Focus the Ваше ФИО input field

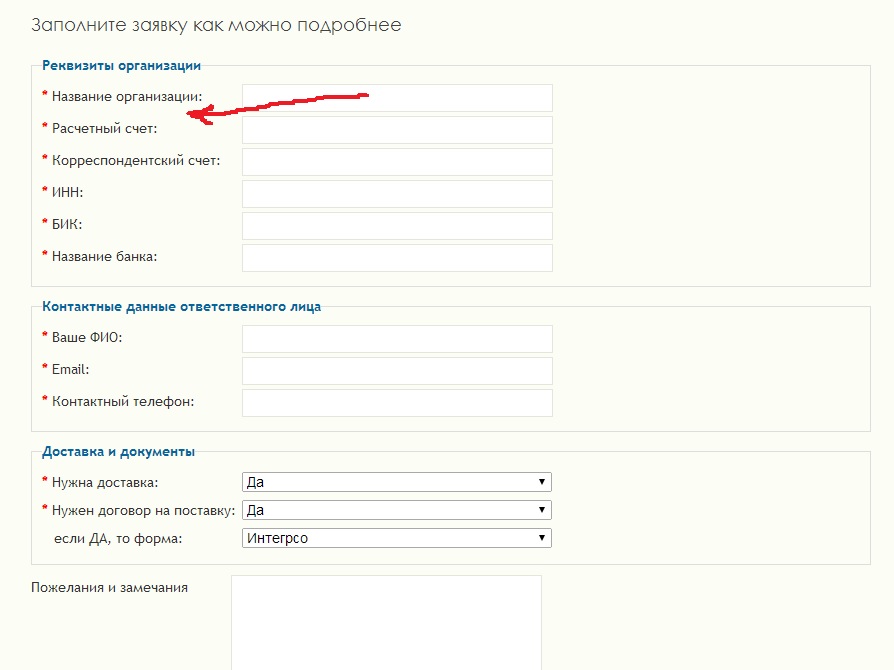point(397,339)
